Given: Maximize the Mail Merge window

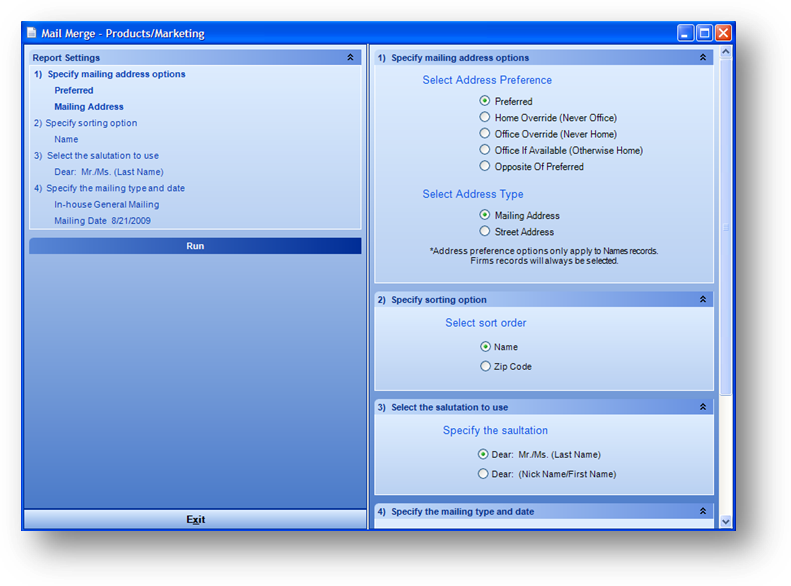Looking at the screenshot, I should click(704, 33).
